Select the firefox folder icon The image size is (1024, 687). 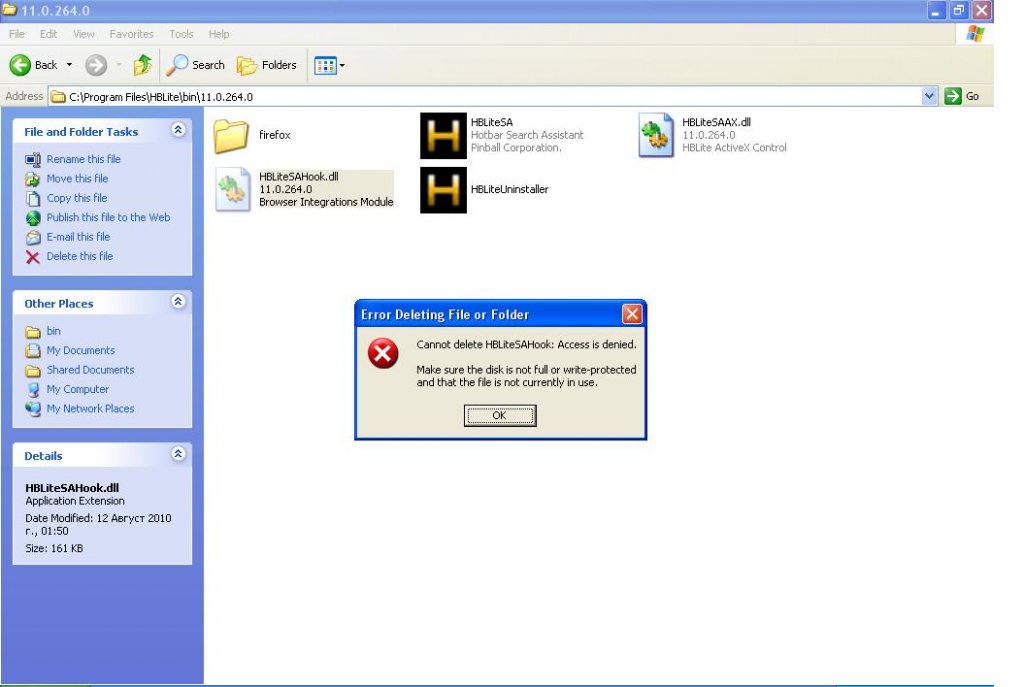(x=231, y=136)
